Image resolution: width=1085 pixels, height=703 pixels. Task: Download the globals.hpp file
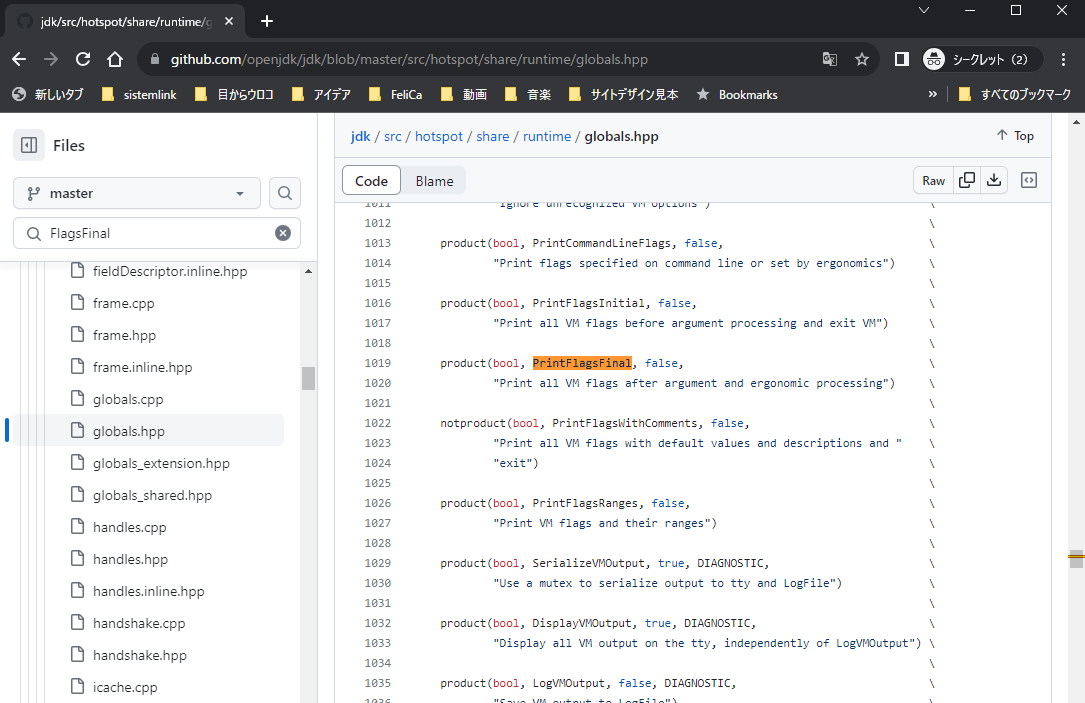994,180
